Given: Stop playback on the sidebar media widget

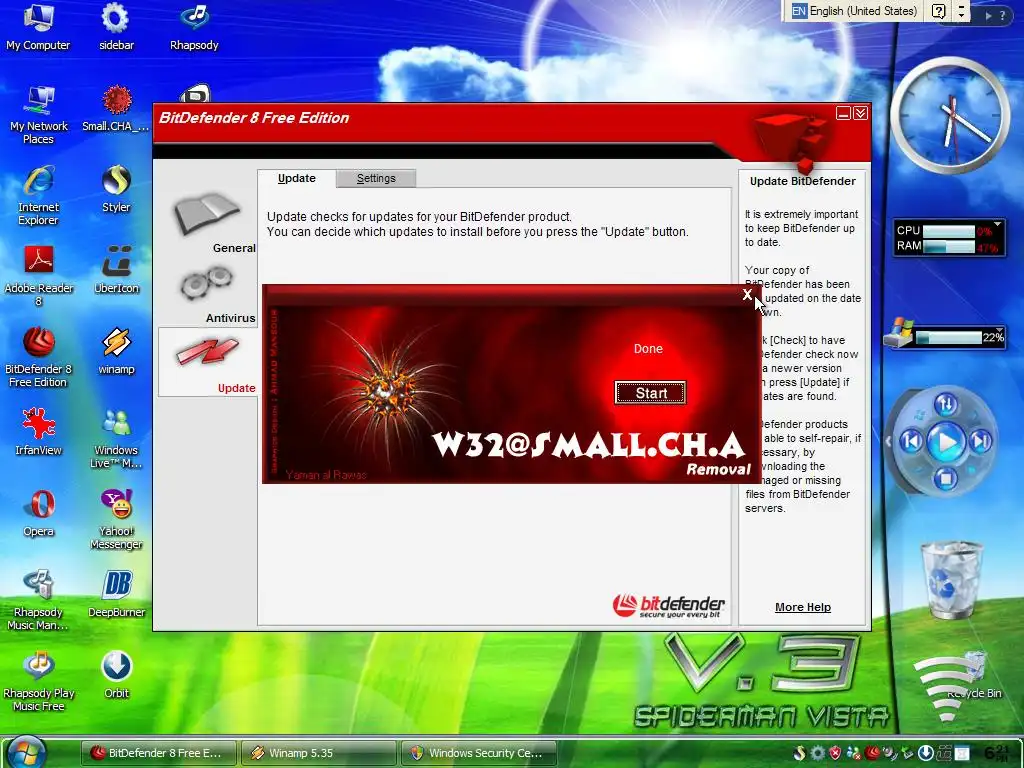Looking at the screenshot, I should (x=946, y=478).
